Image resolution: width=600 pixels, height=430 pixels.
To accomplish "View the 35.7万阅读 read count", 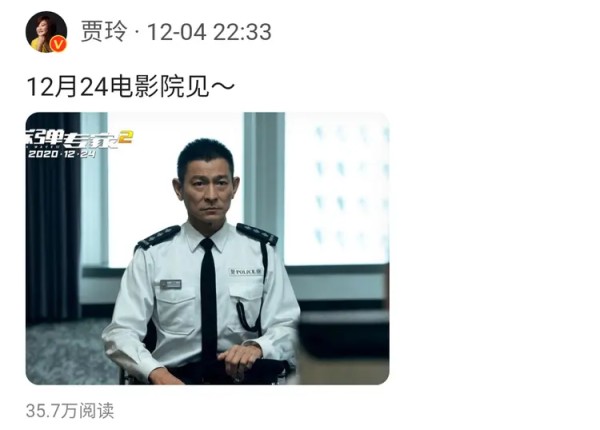I will [70, 411].
